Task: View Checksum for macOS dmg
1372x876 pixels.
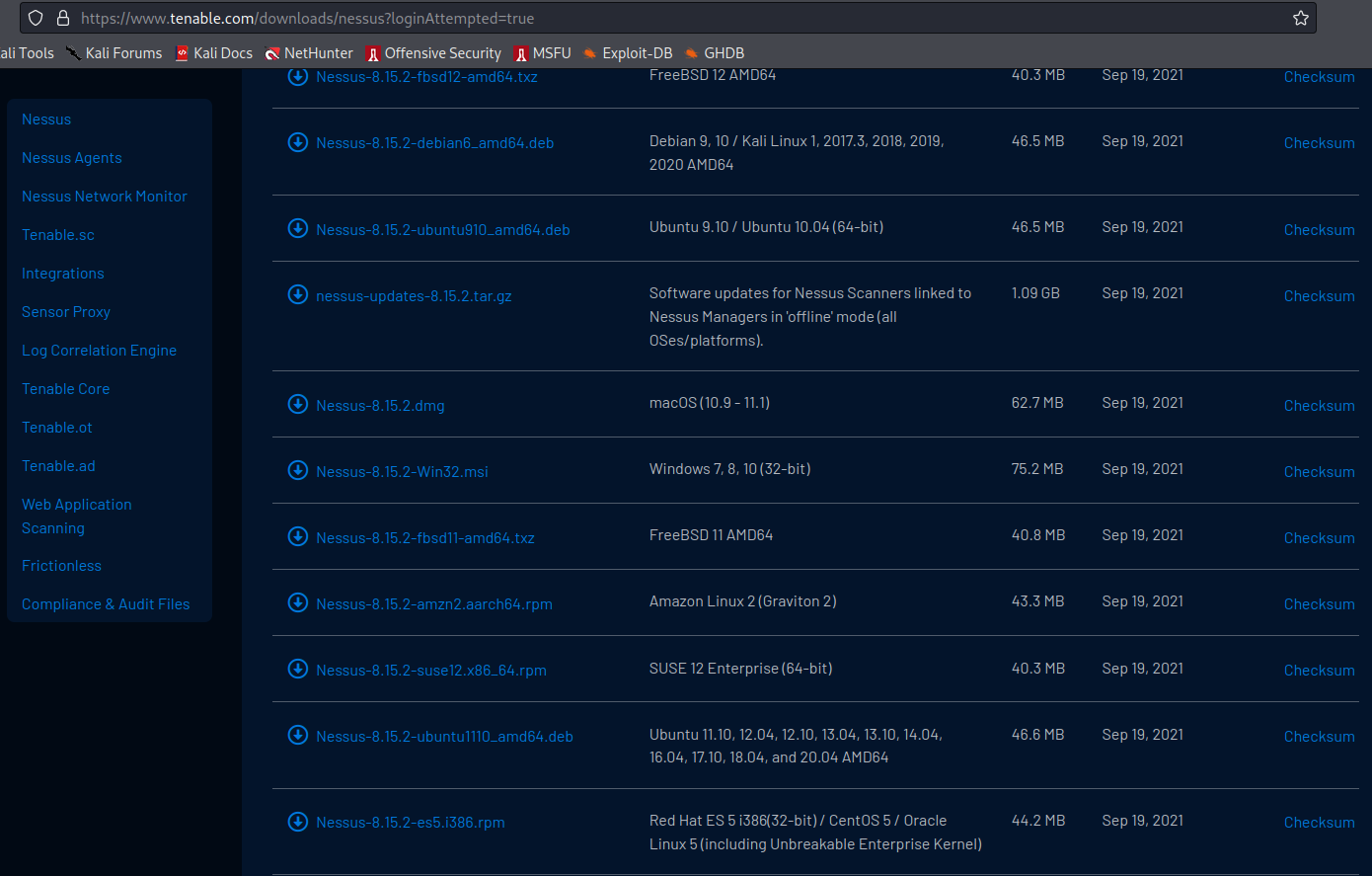Action: [1319, 406]
